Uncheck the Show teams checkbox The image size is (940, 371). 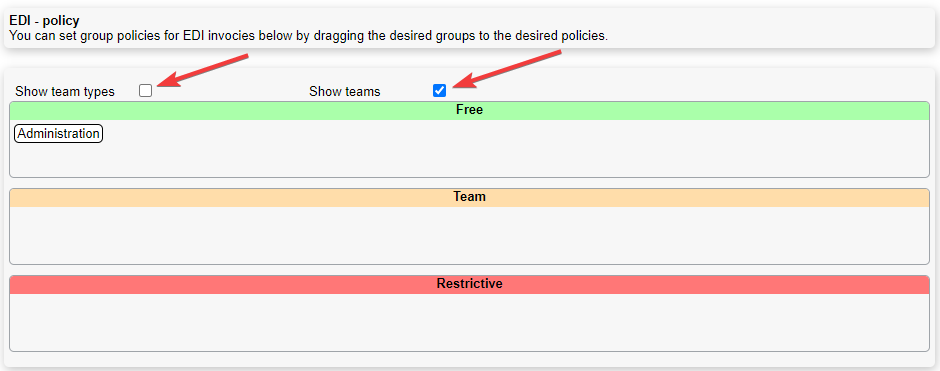click(x=439, y=91)
